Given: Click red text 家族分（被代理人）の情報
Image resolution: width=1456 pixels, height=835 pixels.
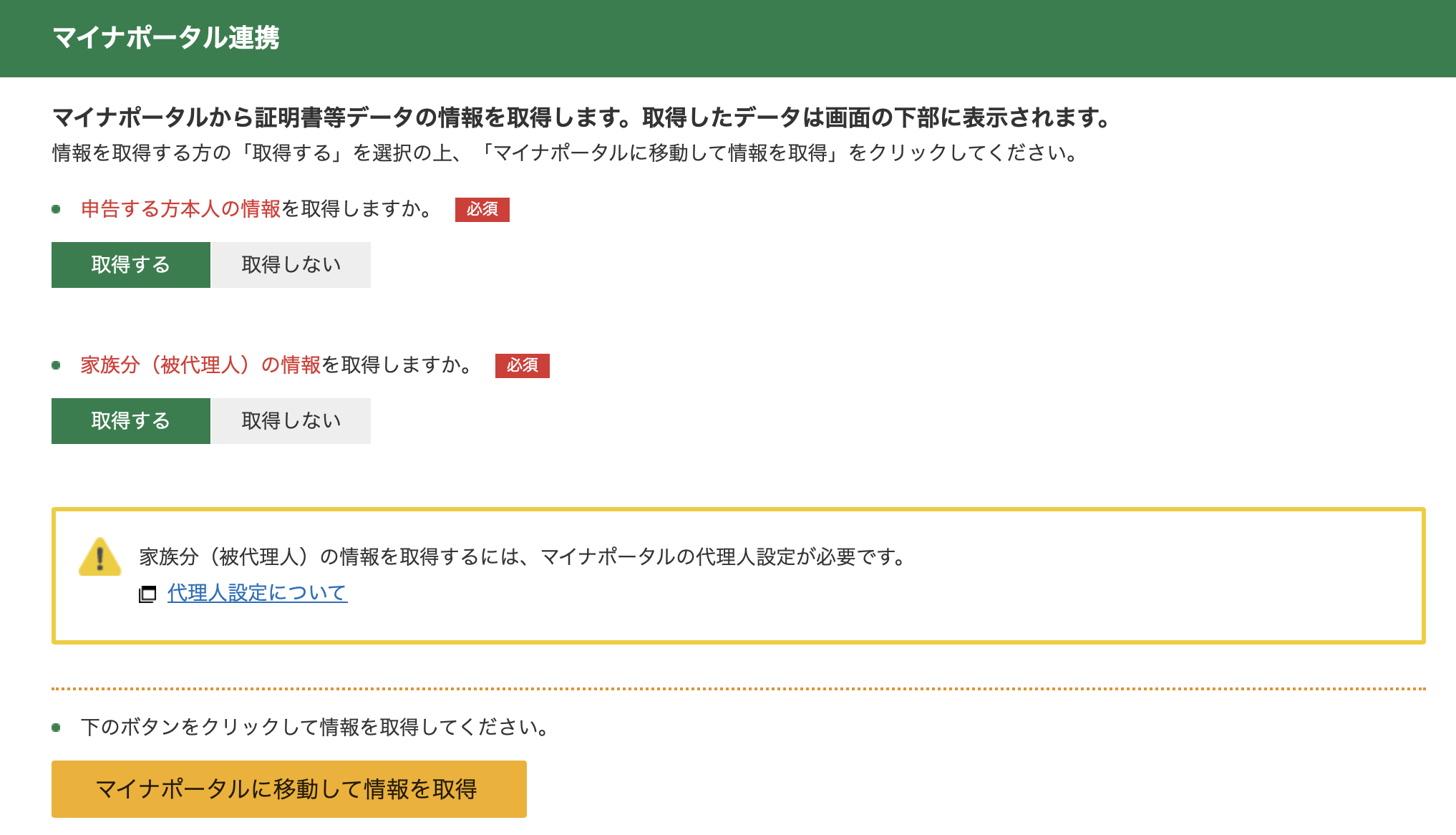Looking at the screenshot, I should tap(200, 365).
